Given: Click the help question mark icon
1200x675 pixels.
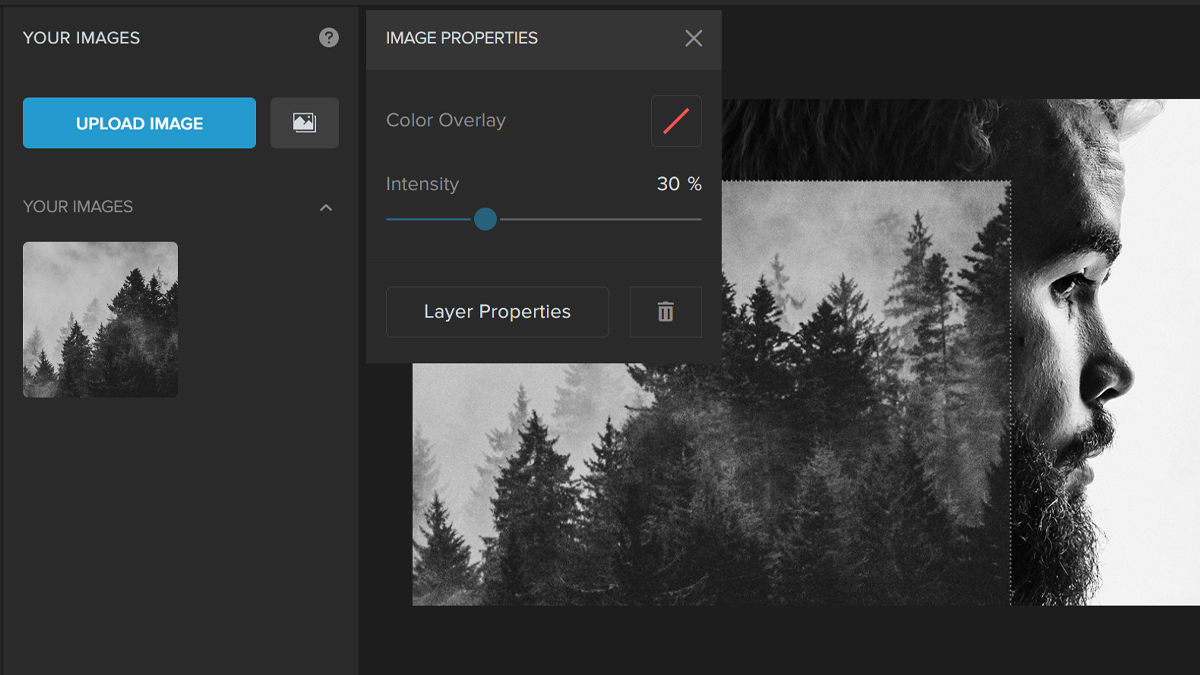Looking at the screenshot, I should [x=329, y=38].
